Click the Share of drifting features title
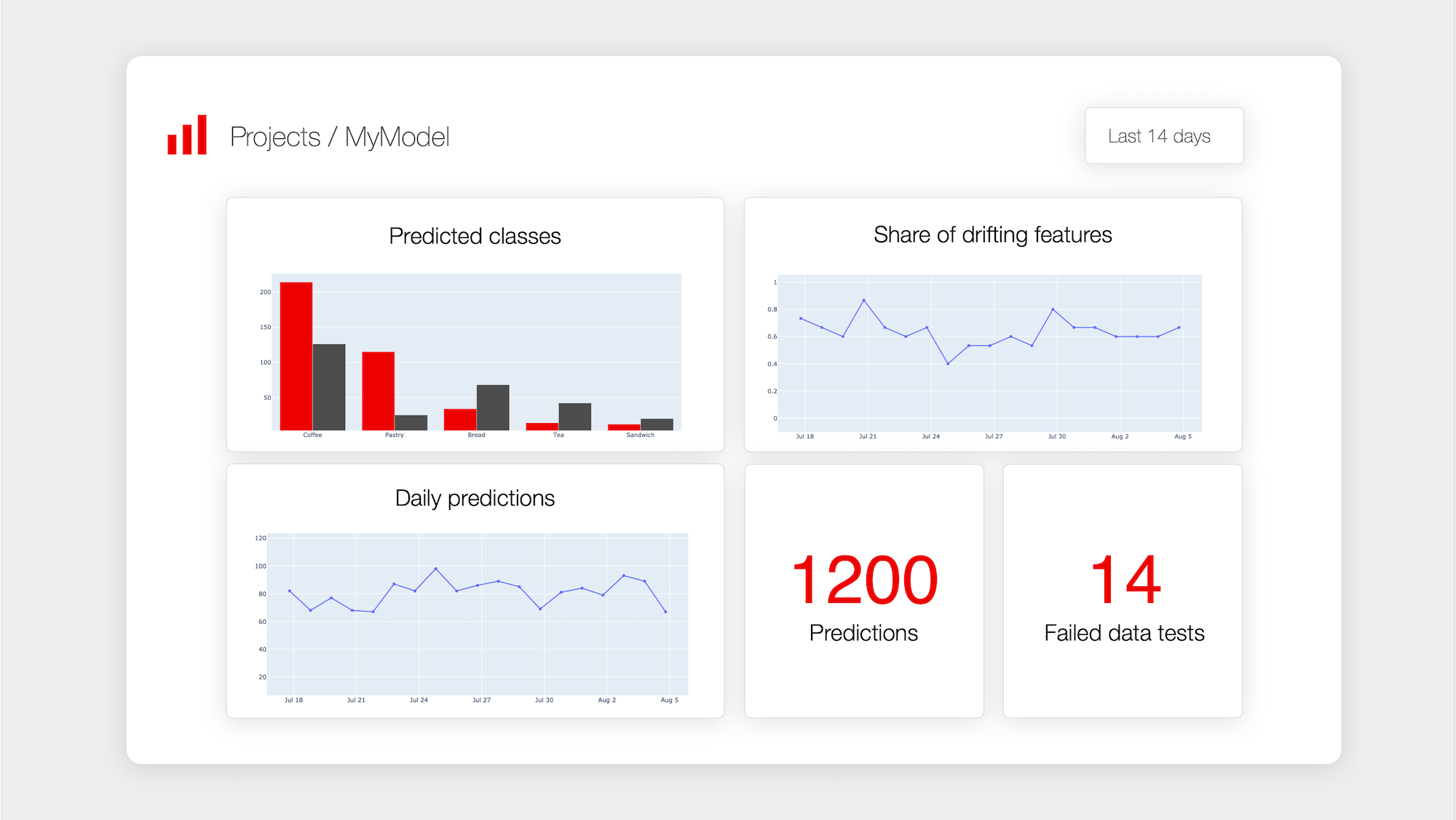This screenshot has width=1456, height=820. [x=992, y=234]
